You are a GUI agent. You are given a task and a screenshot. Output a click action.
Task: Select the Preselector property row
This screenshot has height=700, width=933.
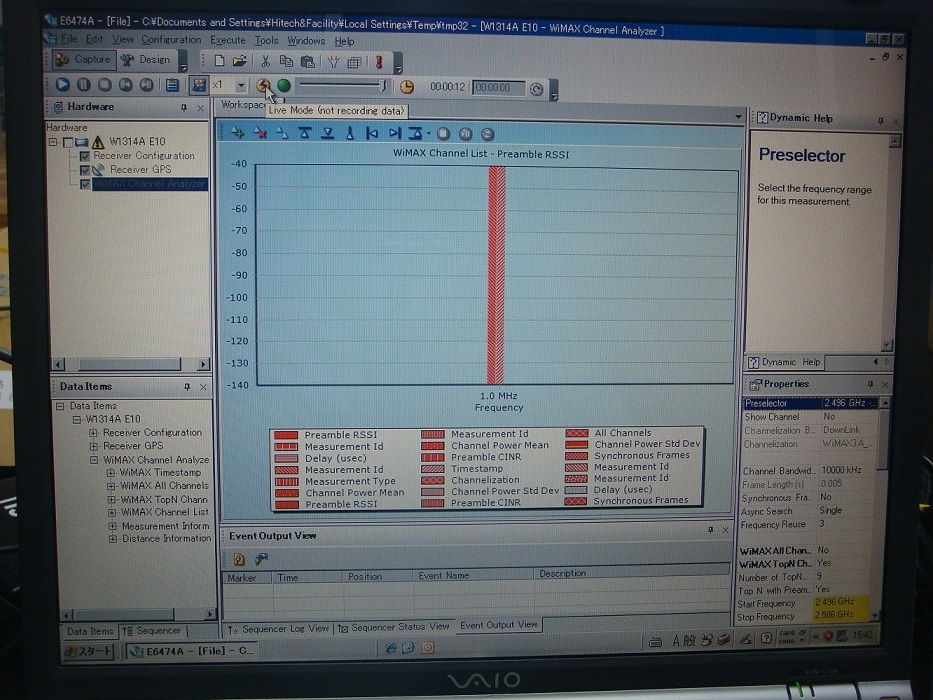810,403
